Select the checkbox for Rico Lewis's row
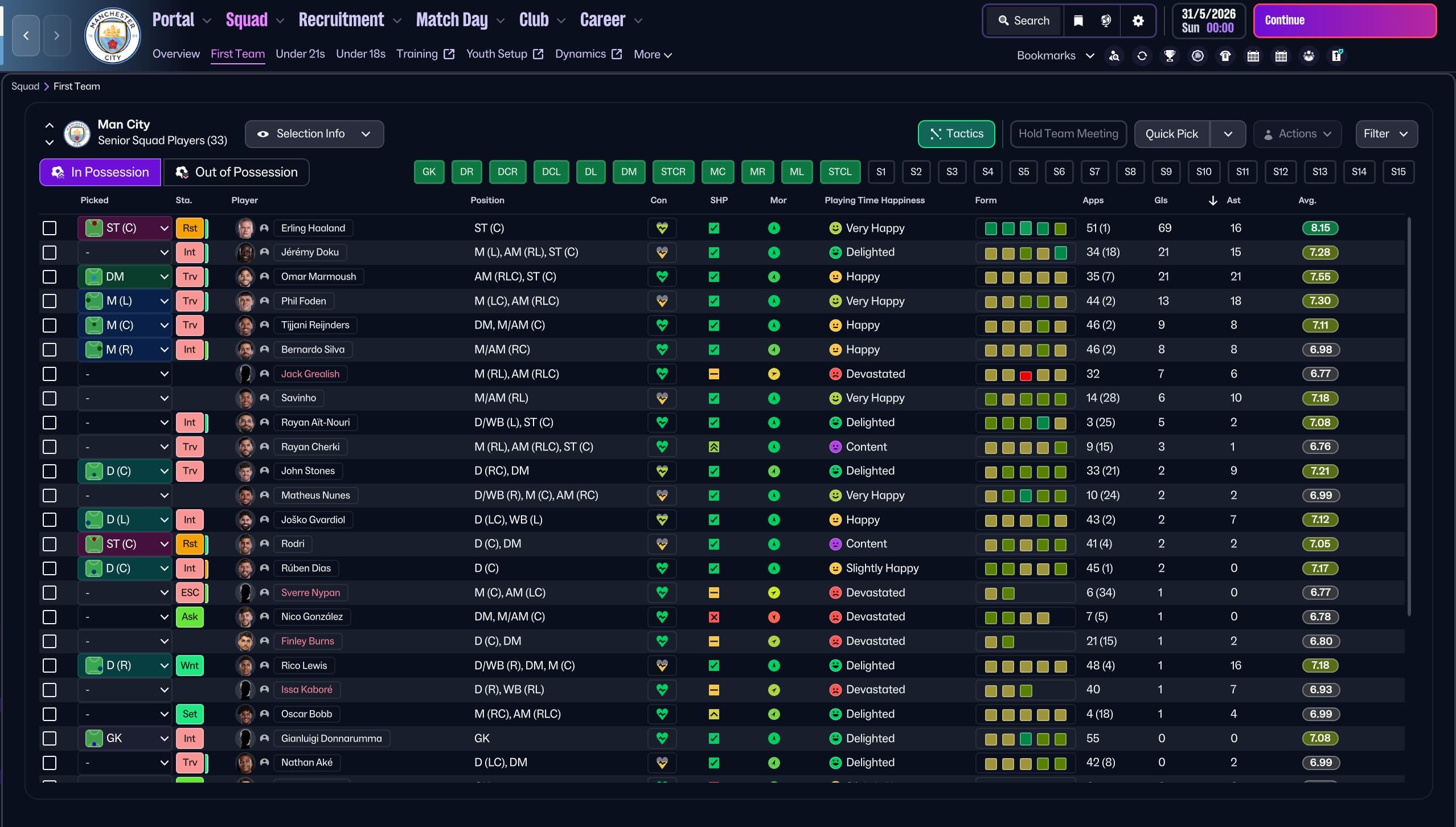 coord(50,666)
